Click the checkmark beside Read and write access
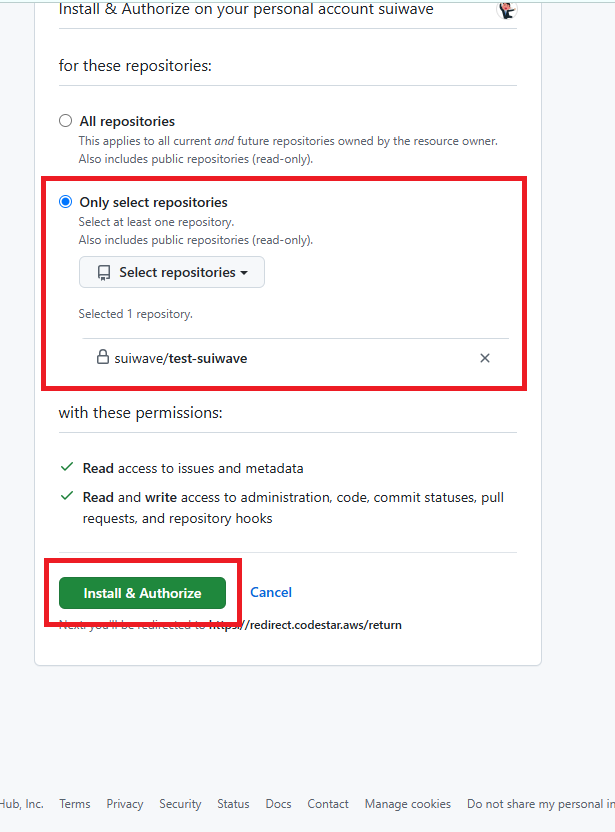Image resolution: width=615 pixels, height=832 pixels. point(66,497)
